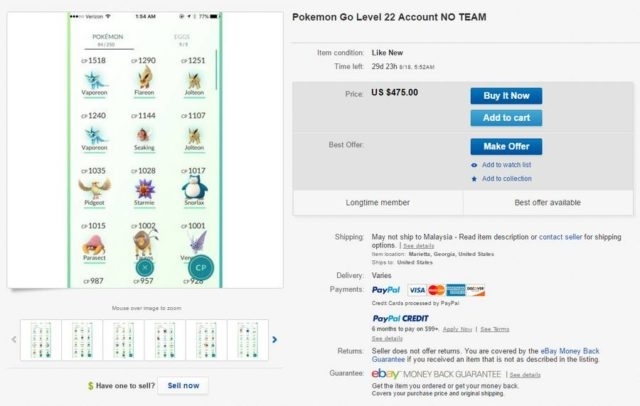Click the main Pokémon screenshot image
Image resolution: width=640 pixels, height=406 pixels.
(x=145, y=150)
